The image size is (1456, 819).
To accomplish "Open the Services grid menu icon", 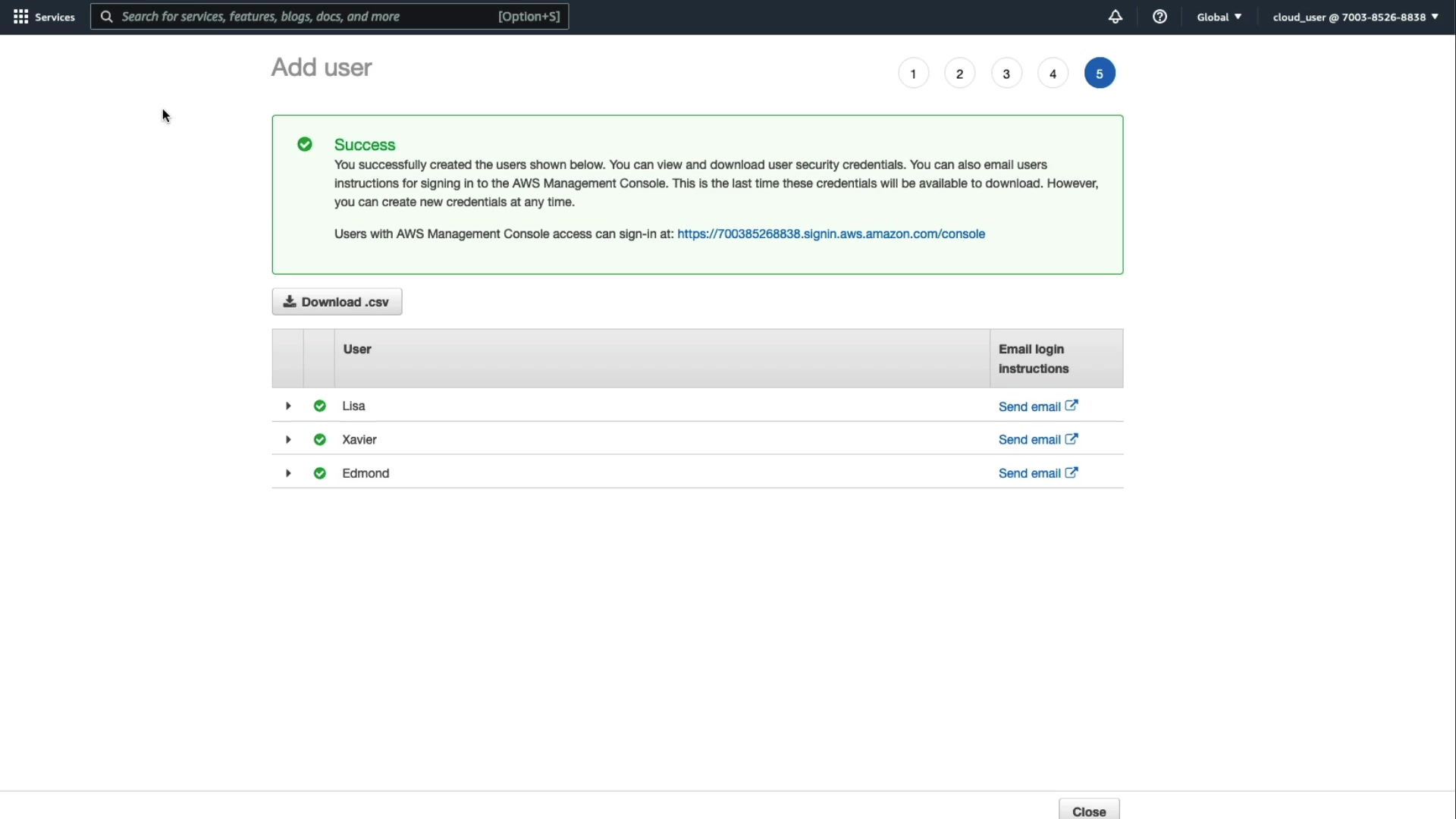I will (21, 17).
